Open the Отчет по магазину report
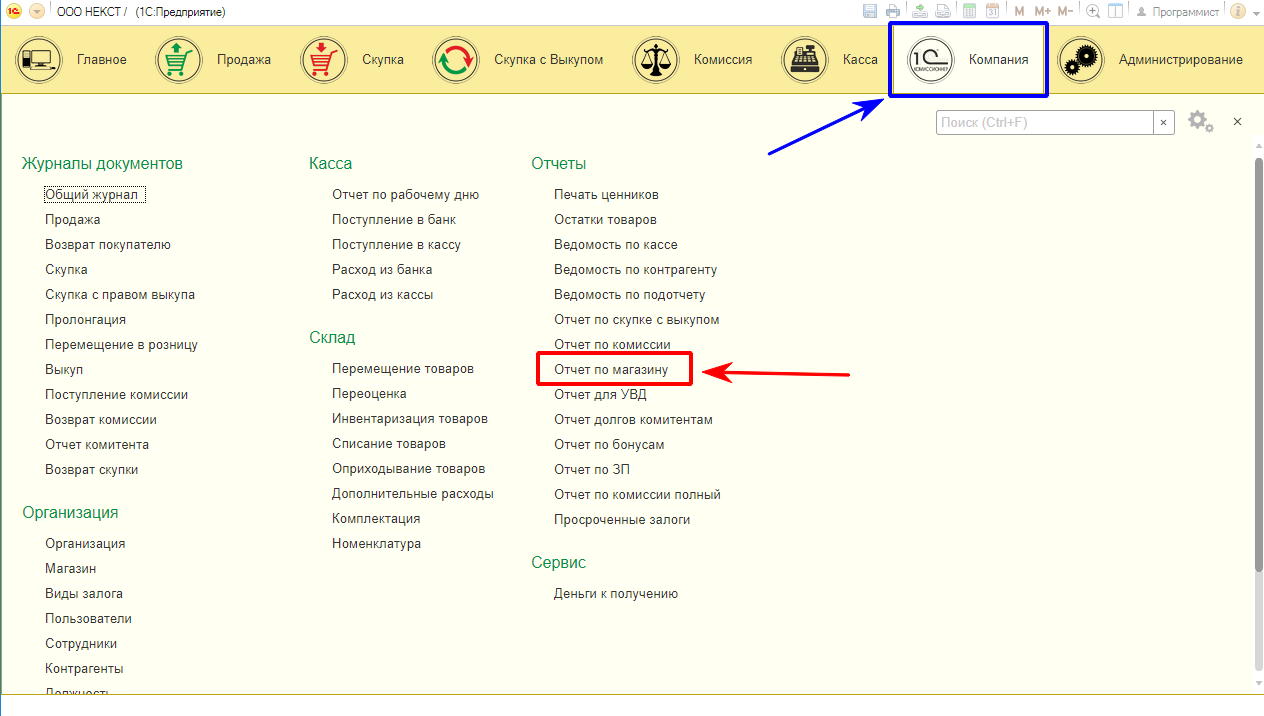Screen dimensions: 1264x716 pos(611,370)
